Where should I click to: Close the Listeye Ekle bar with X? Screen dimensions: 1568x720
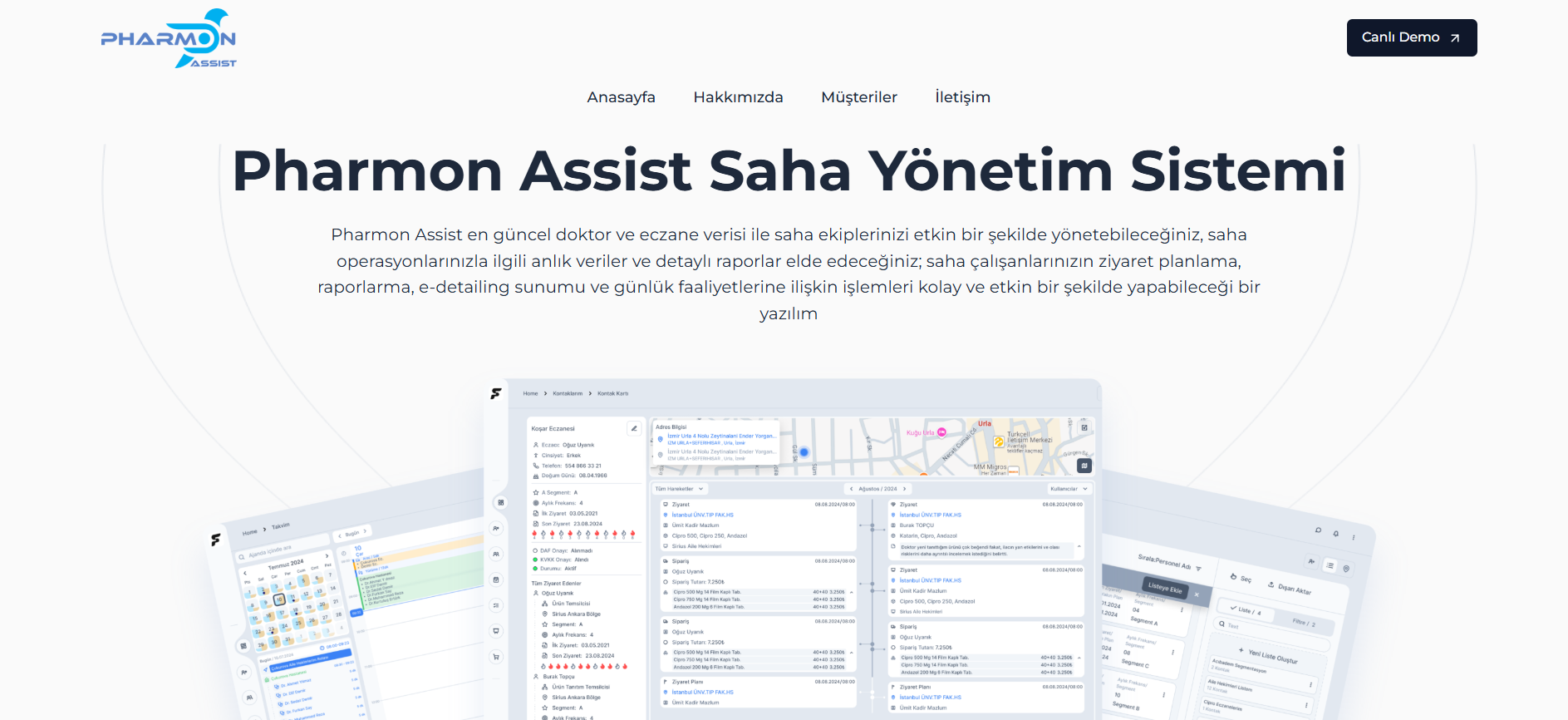pos(1197,594)
